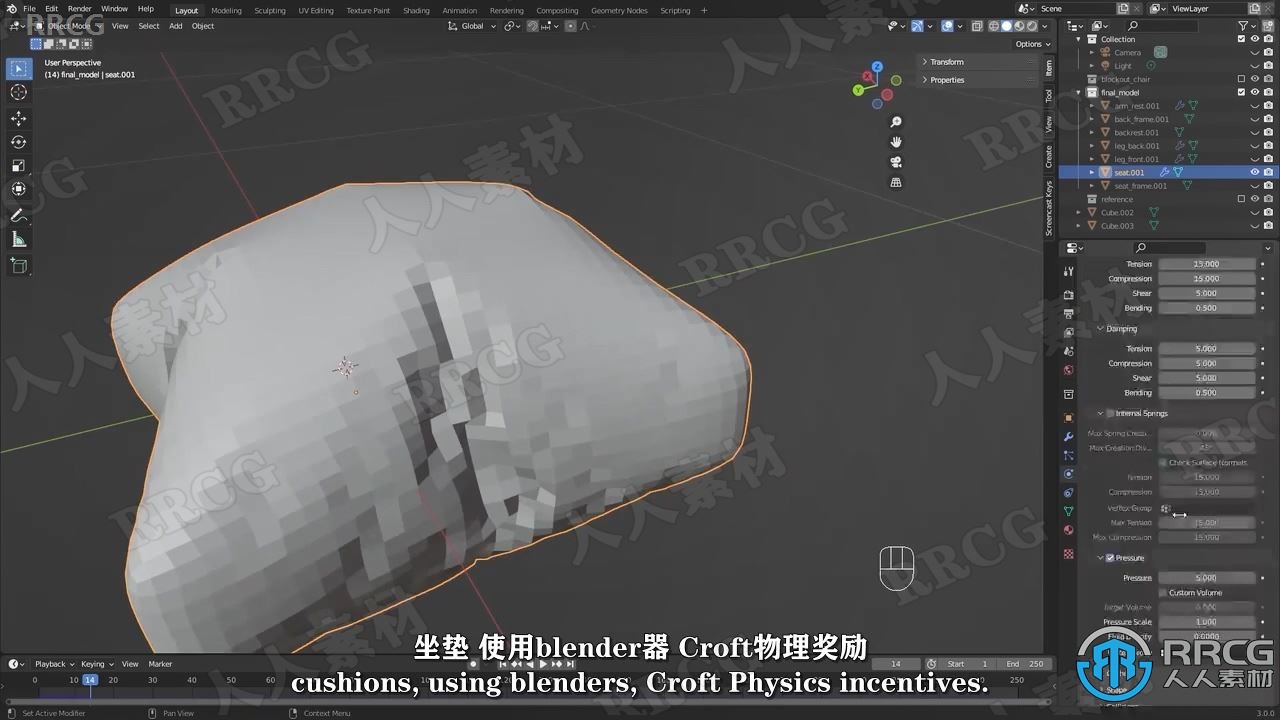The image size is (1280, 720).
Task: Open the Render menu
Action: coord(79,9)
